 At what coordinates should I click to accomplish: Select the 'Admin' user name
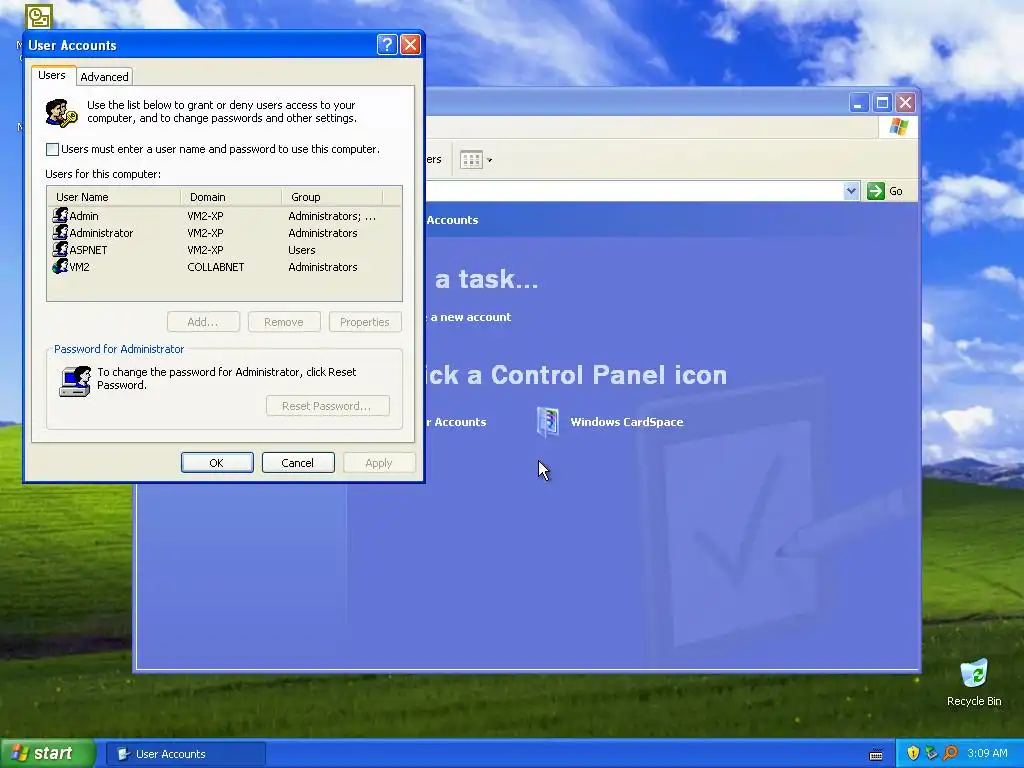(x=84, y=216)
